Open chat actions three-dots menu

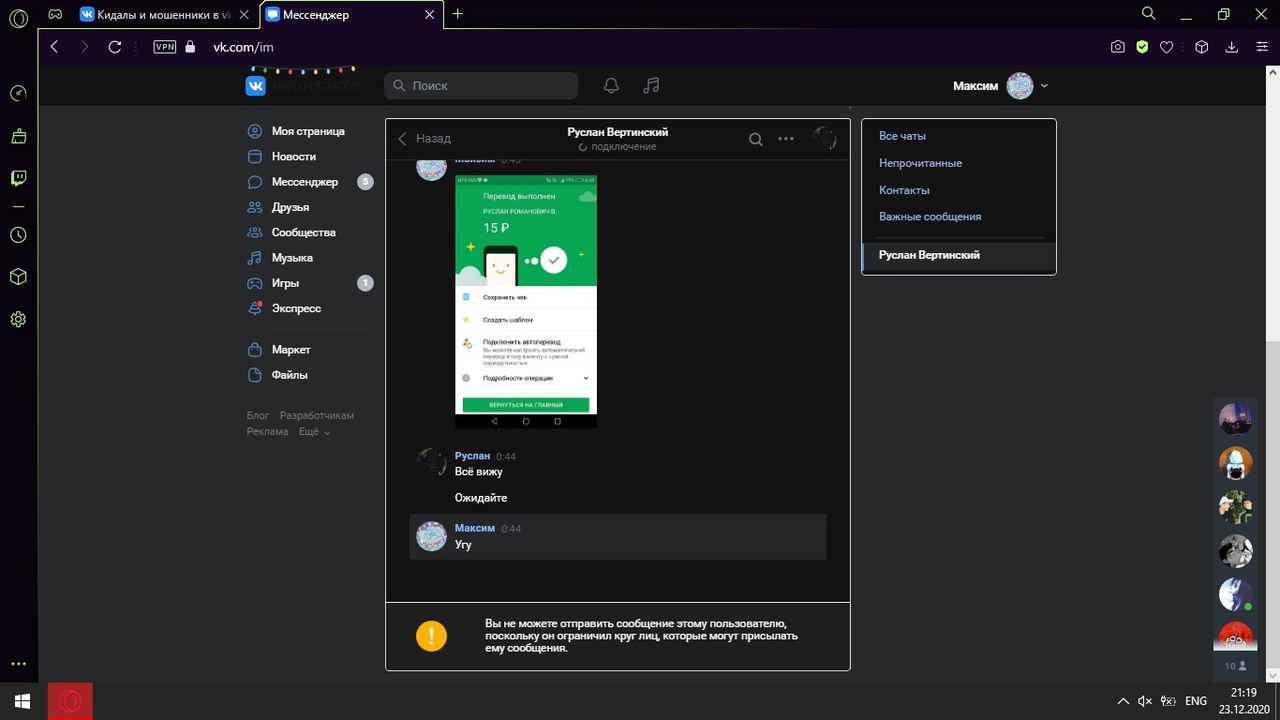click(x=786, y=139)
